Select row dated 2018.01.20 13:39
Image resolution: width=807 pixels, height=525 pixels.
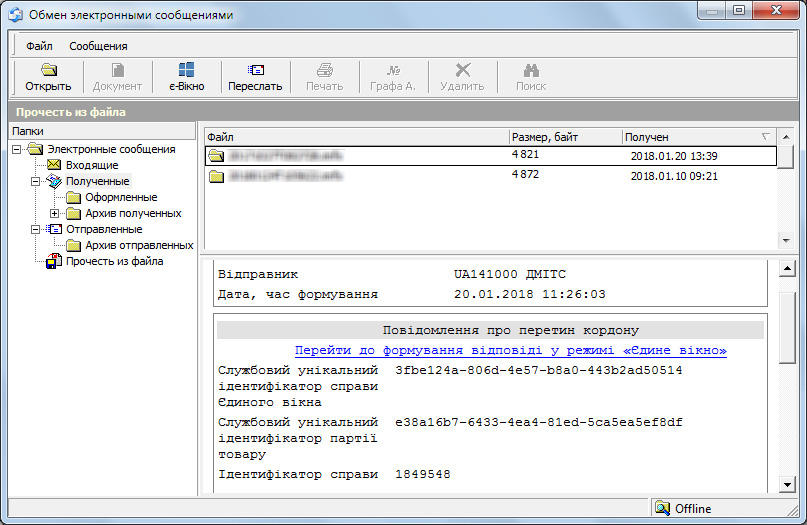(x=490, y=156)
